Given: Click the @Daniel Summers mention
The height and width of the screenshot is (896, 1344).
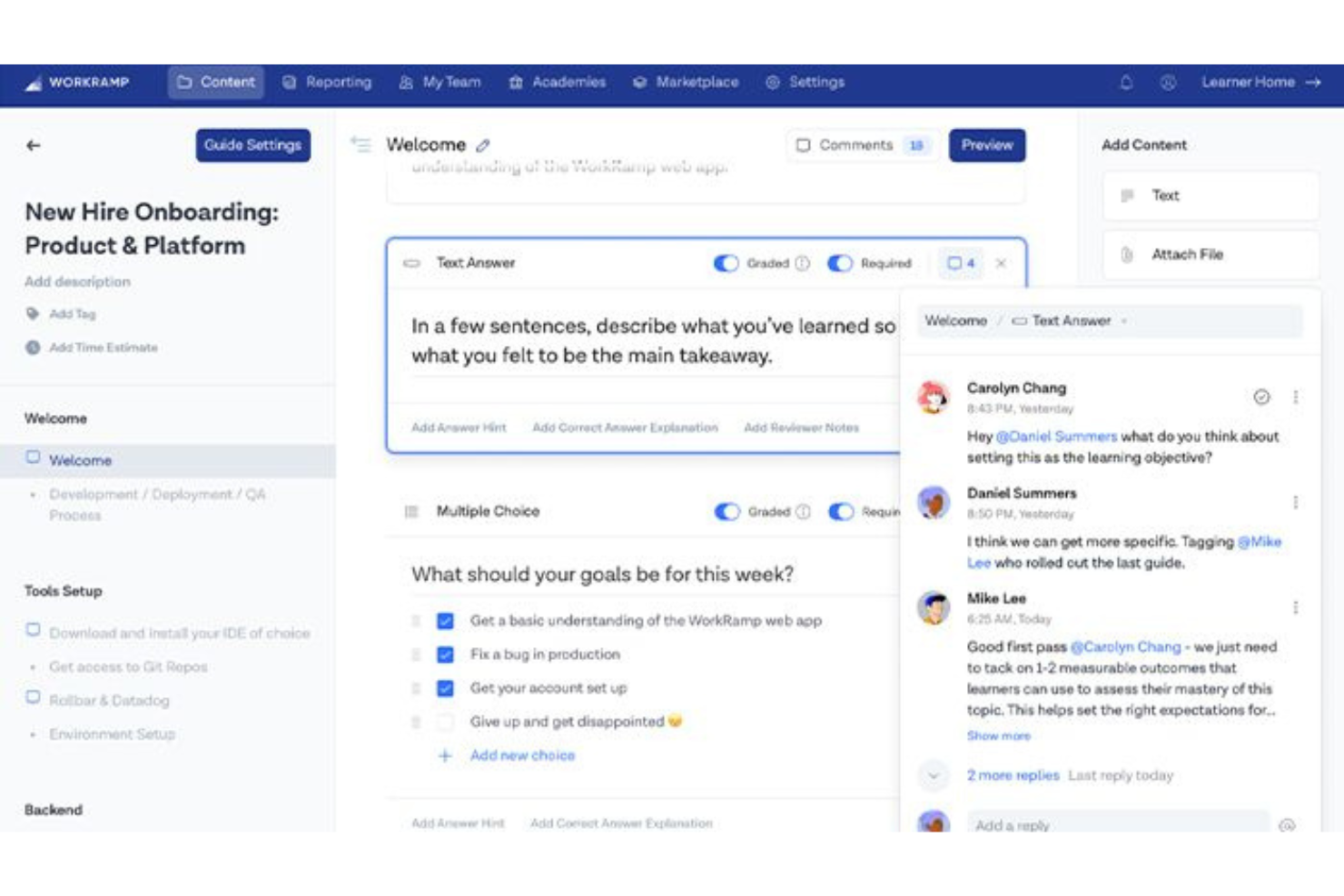Looking at the screenshot, I should 1057,437.
